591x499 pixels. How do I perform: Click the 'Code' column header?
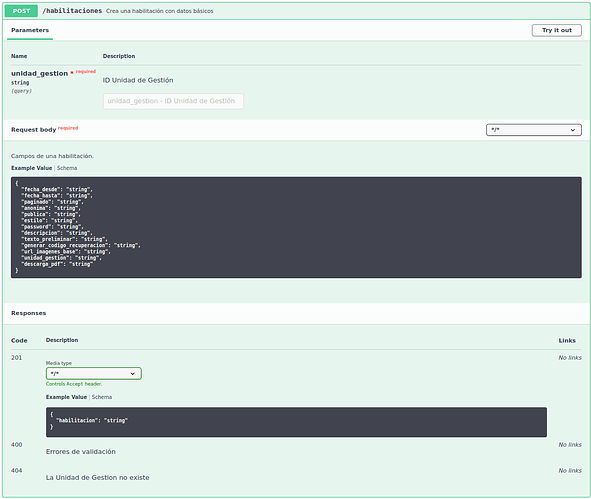tap(19, 341)
